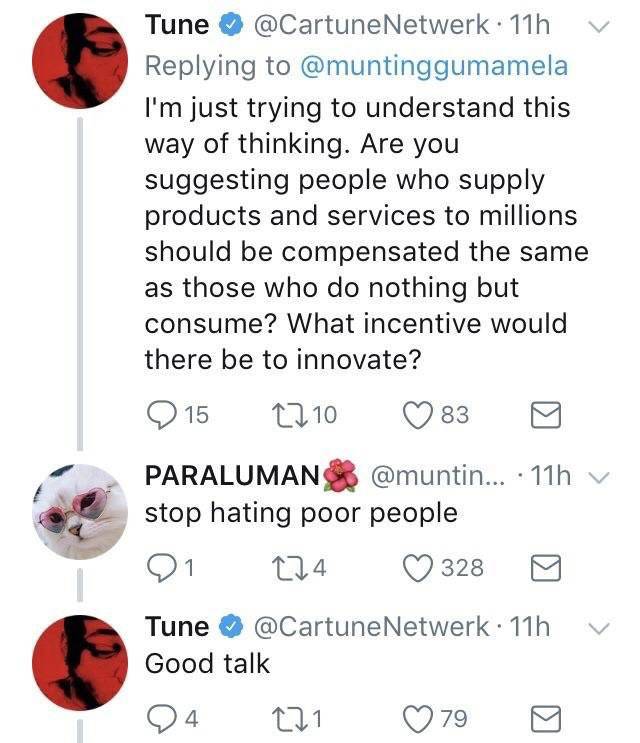This screenshot has height=743, width=640.
Task: Retweet the 'Good talk' tweet
Action: point(290,718)
